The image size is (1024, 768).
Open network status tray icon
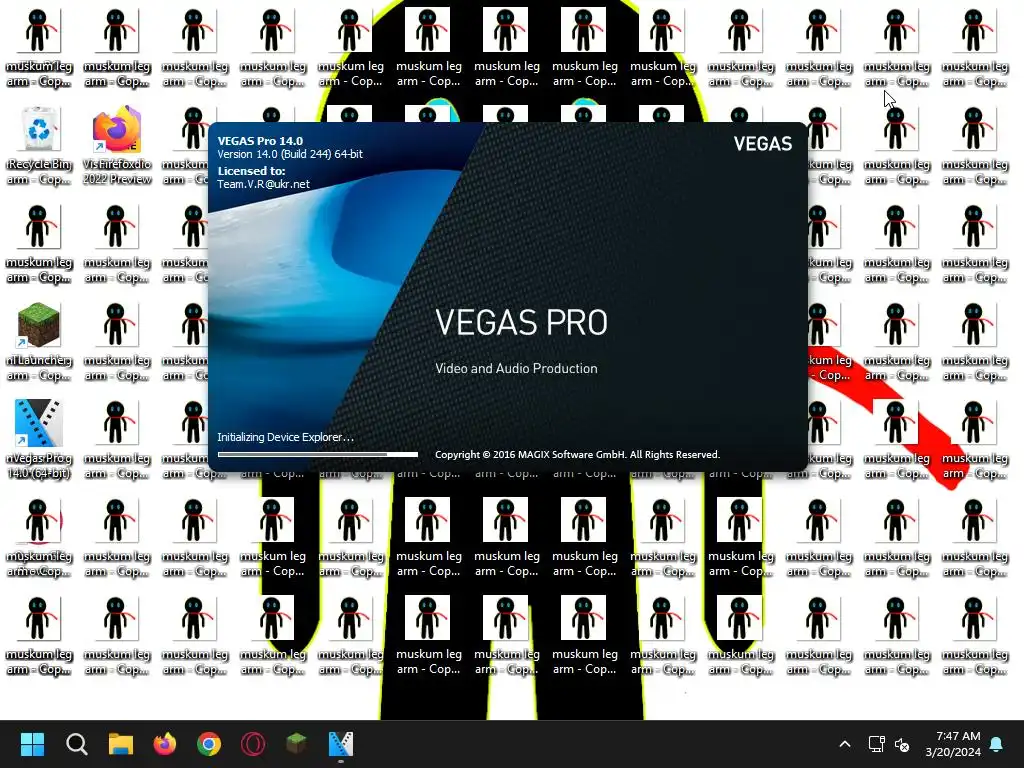(x=876, y=744)
